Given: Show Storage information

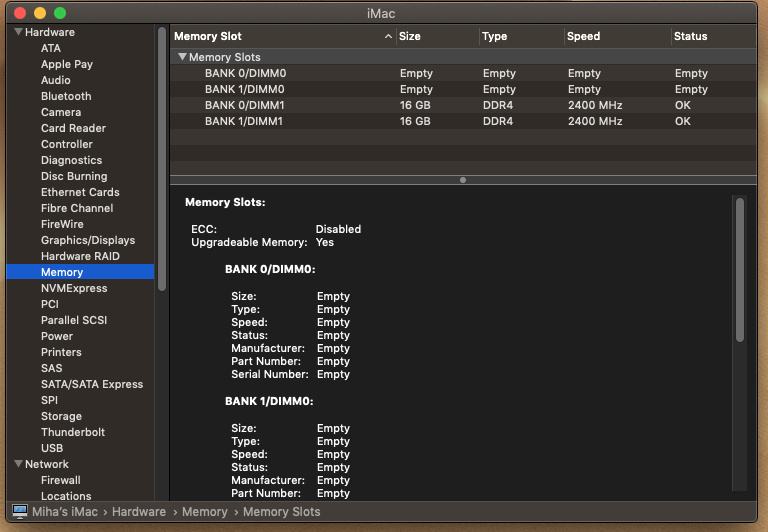Looking at the screenshot, I should (x=61, y=416).
